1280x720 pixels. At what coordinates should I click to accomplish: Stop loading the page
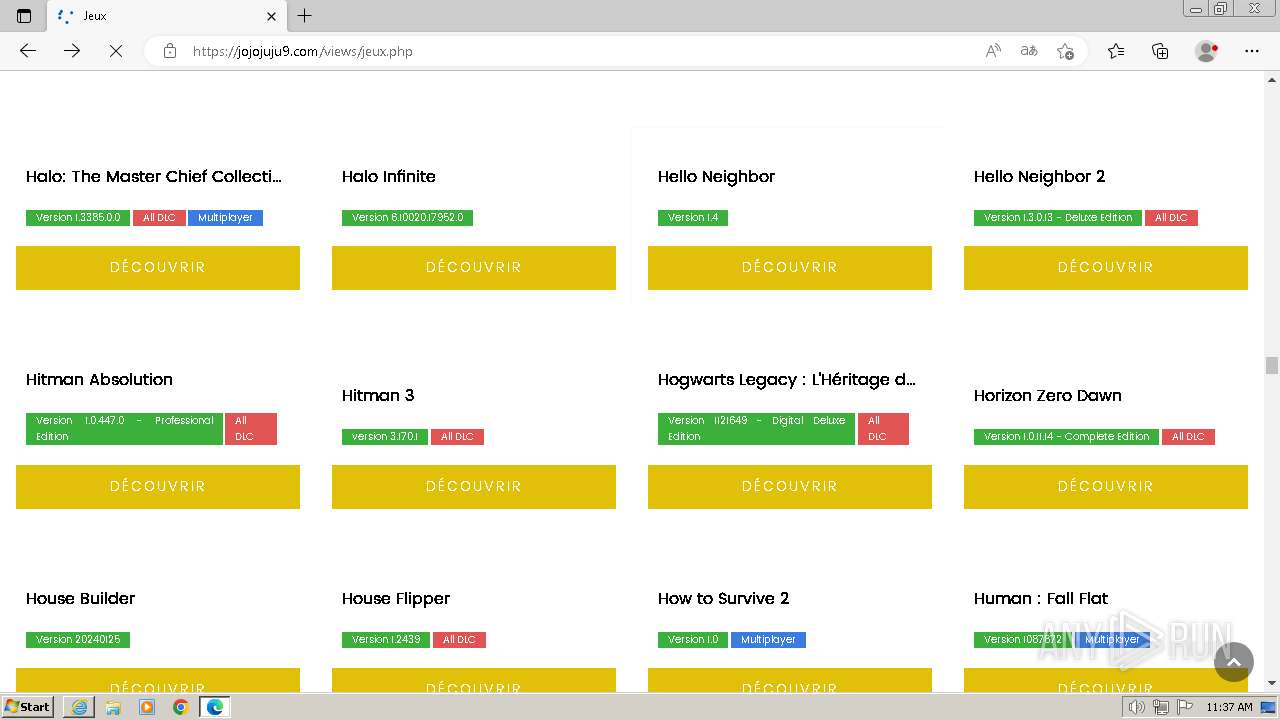point(116,51)
